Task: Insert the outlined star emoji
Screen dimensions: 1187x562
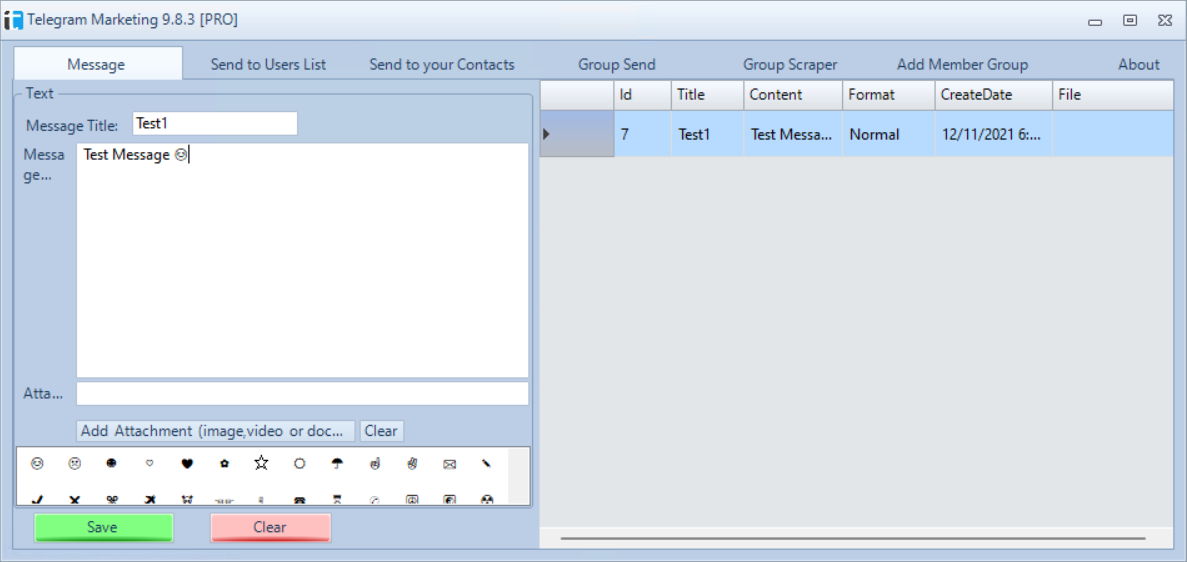Action: coord(261,463)
